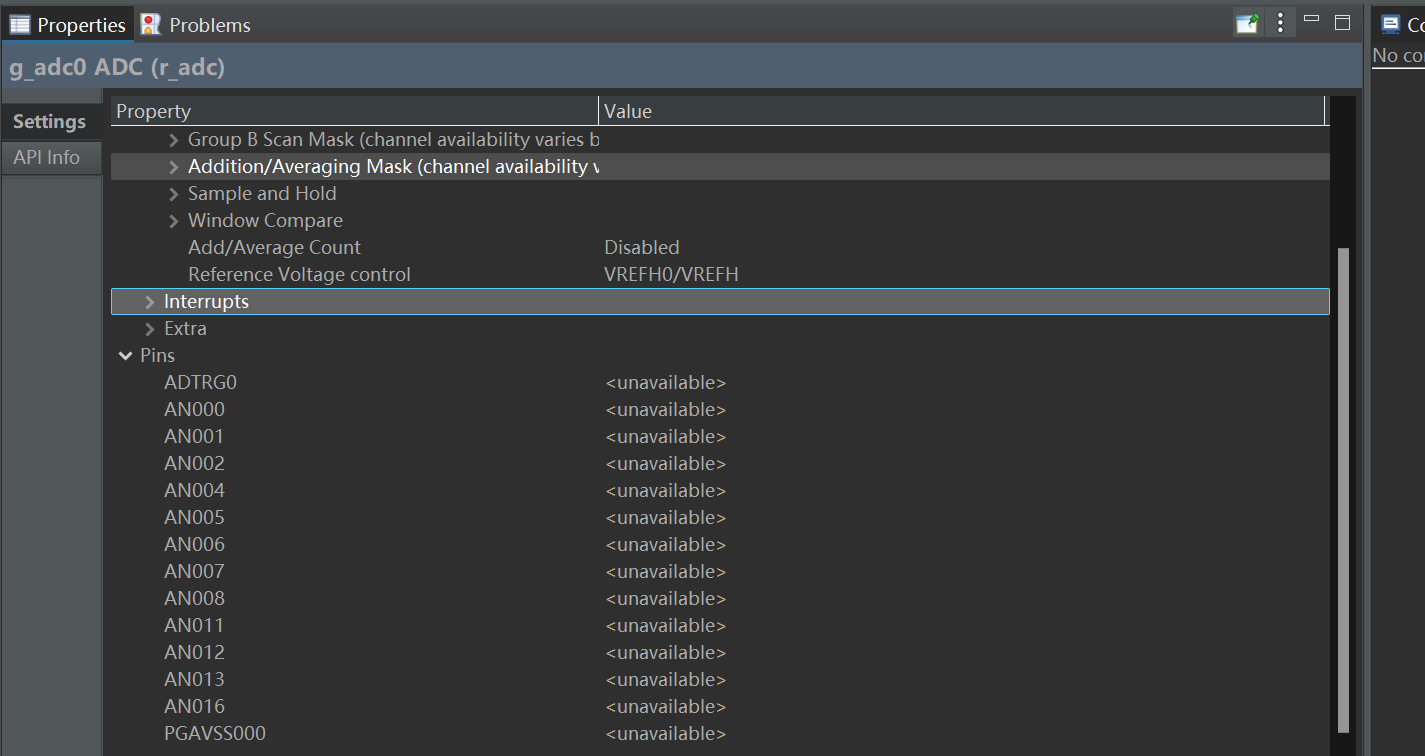Select the Add/Average Count property row
Screen dimensions: 1425x756
(720, 248)
